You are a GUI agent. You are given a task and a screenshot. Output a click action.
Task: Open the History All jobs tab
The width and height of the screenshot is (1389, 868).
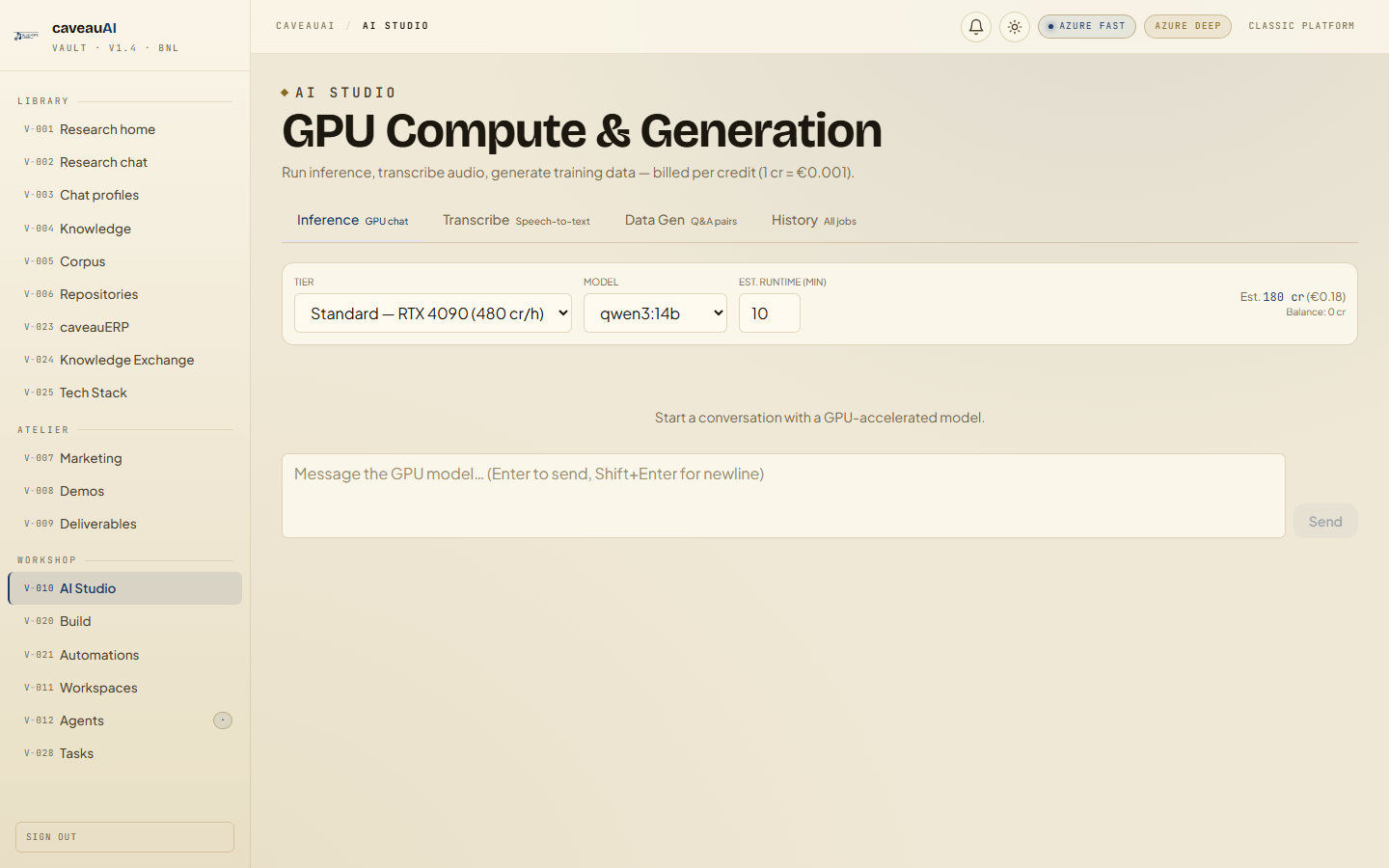[814, 221]
